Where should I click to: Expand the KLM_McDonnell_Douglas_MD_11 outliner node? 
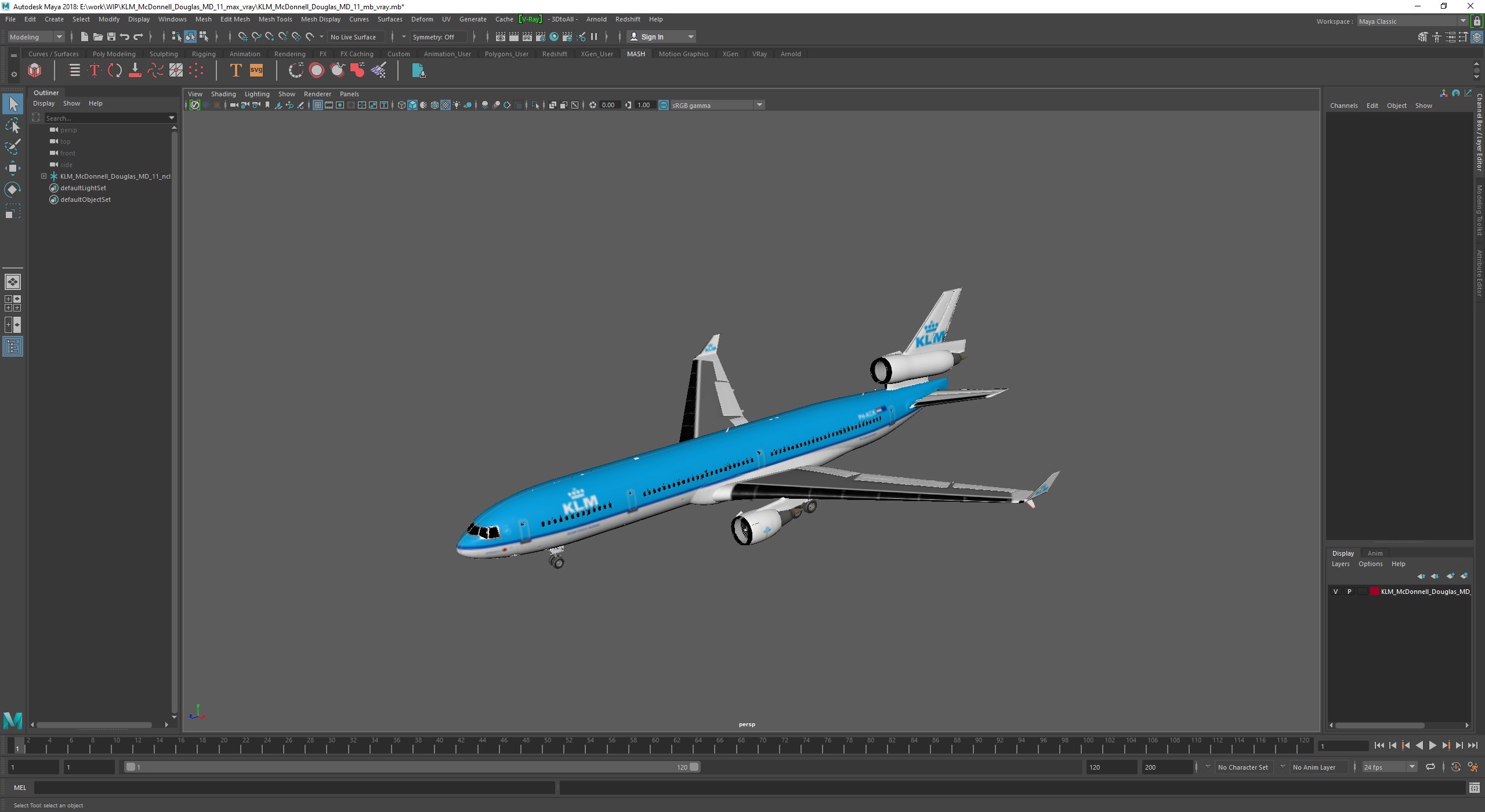[44, 176]
